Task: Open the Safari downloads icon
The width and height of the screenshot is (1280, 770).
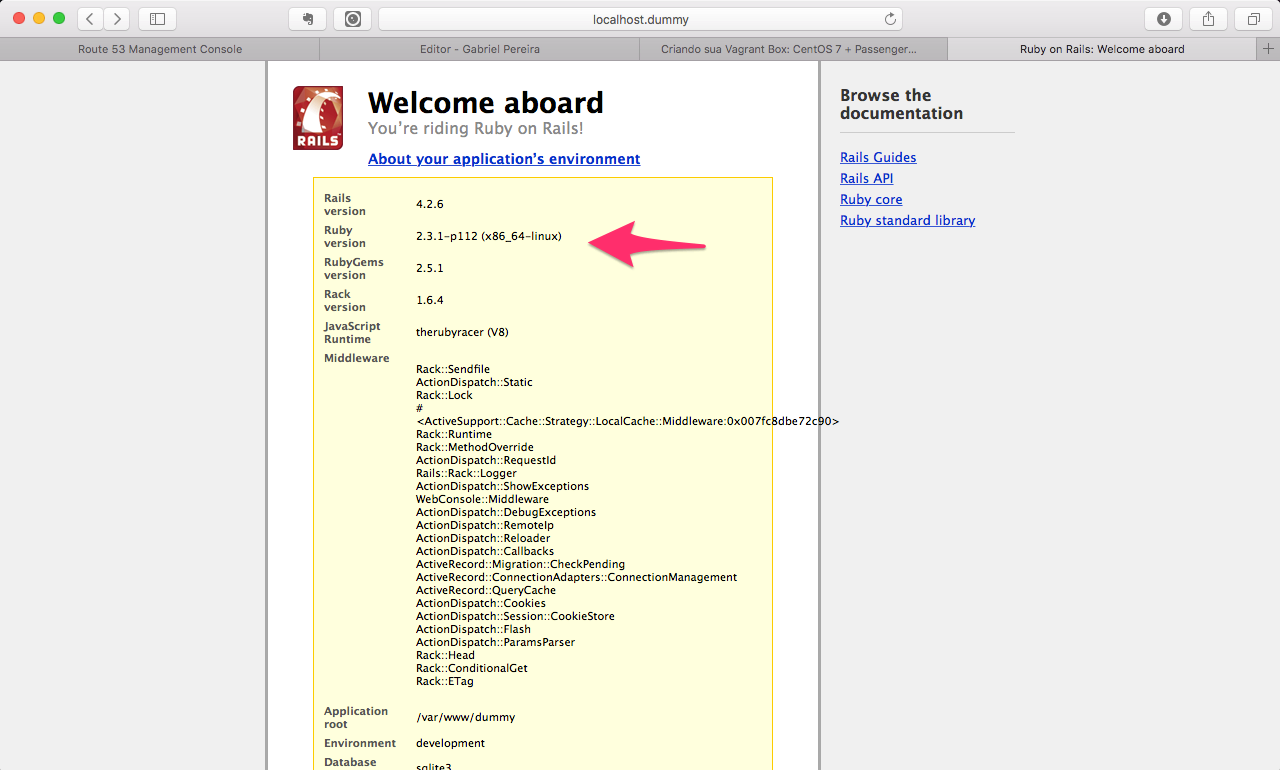Action: 1163,19
